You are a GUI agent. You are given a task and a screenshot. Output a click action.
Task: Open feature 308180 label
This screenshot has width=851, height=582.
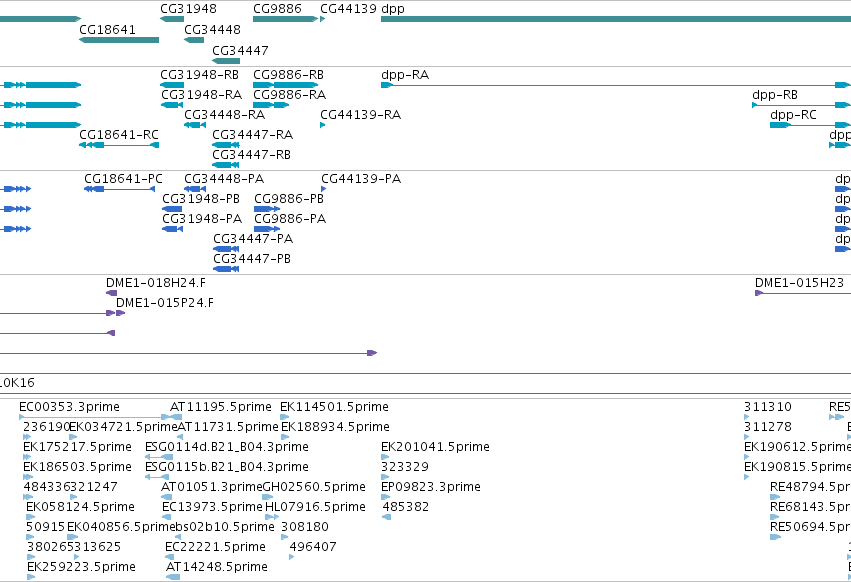click(x=305, y=527)
